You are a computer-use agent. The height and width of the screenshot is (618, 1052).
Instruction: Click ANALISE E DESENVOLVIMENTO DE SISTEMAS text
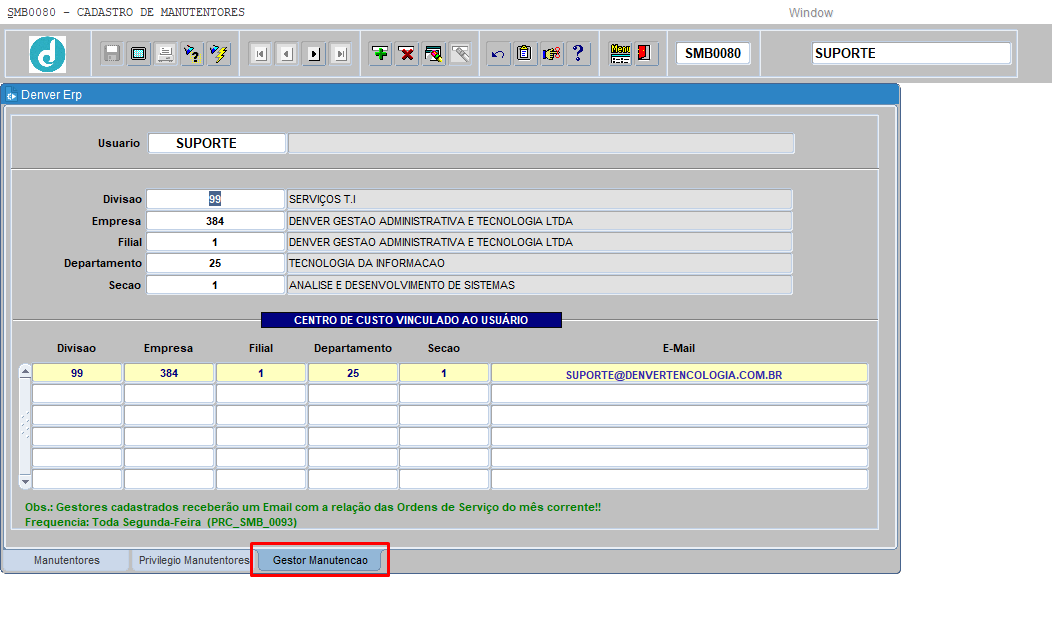point(402,285)
